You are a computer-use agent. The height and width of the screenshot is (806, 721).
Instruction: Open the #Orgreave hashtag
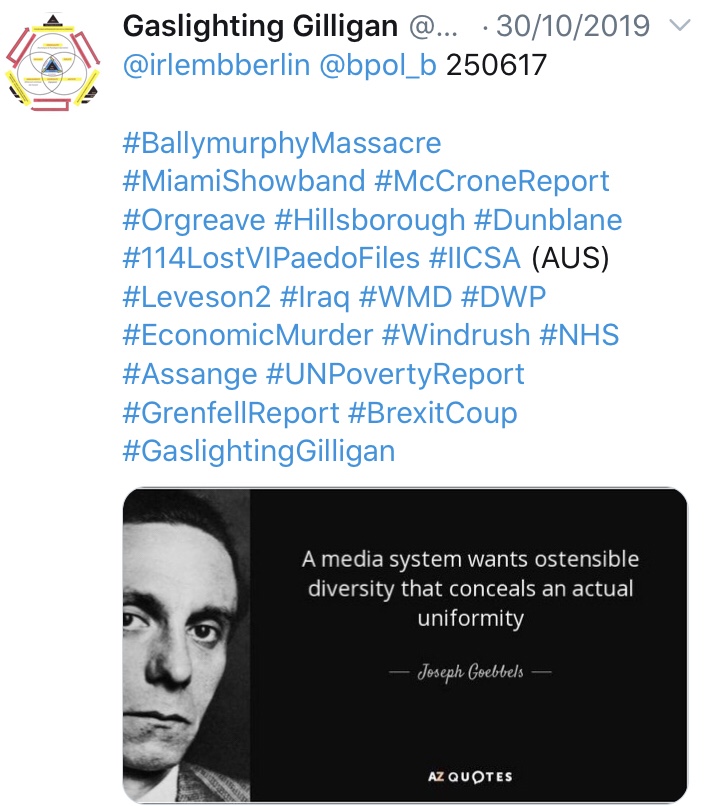(x=194, y=220)
